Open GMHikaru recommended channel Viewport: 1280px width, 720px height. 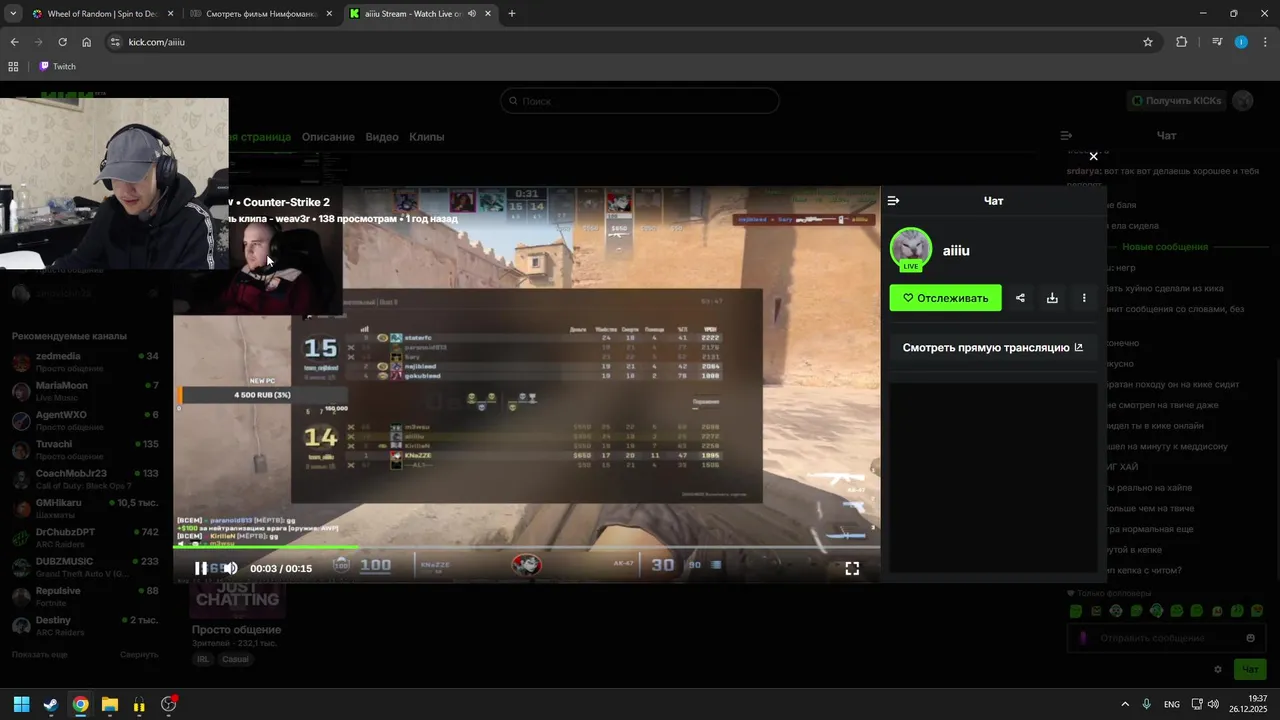point(85,508)
